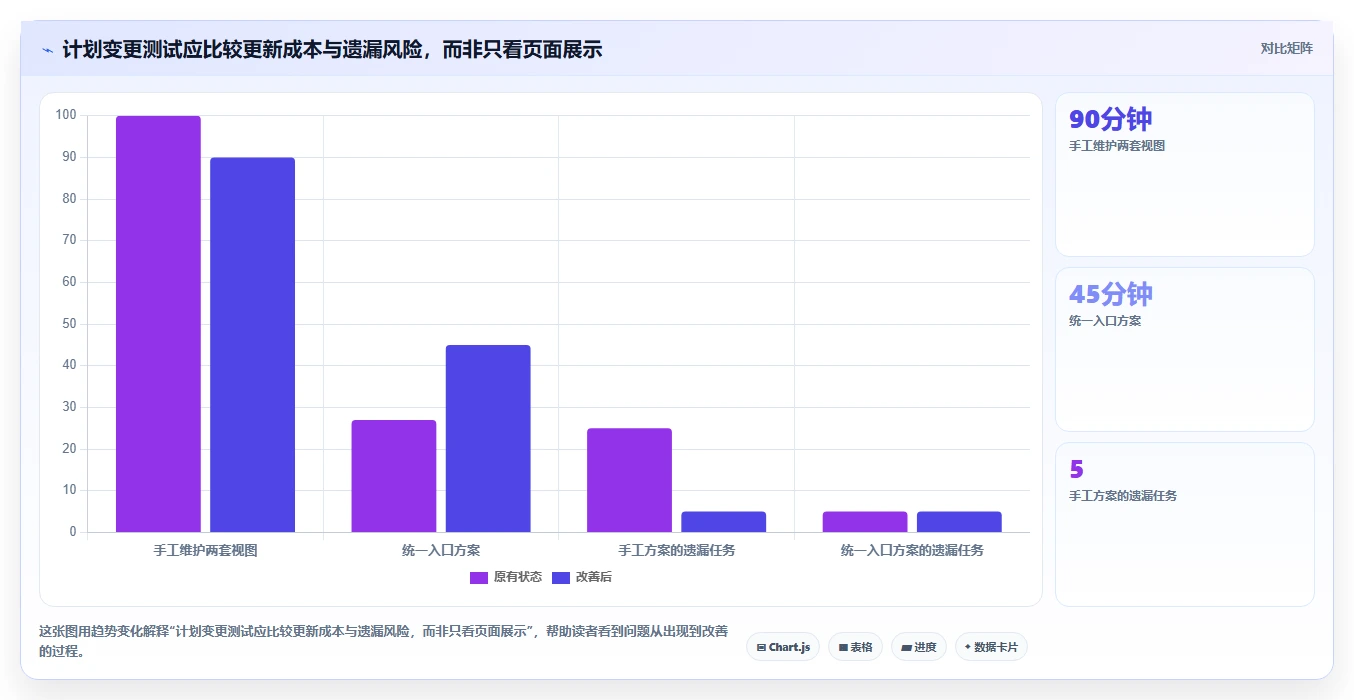Click the y-axis value 50
The height and width of the screenshot is (700, 1354).
coord(69,324)
